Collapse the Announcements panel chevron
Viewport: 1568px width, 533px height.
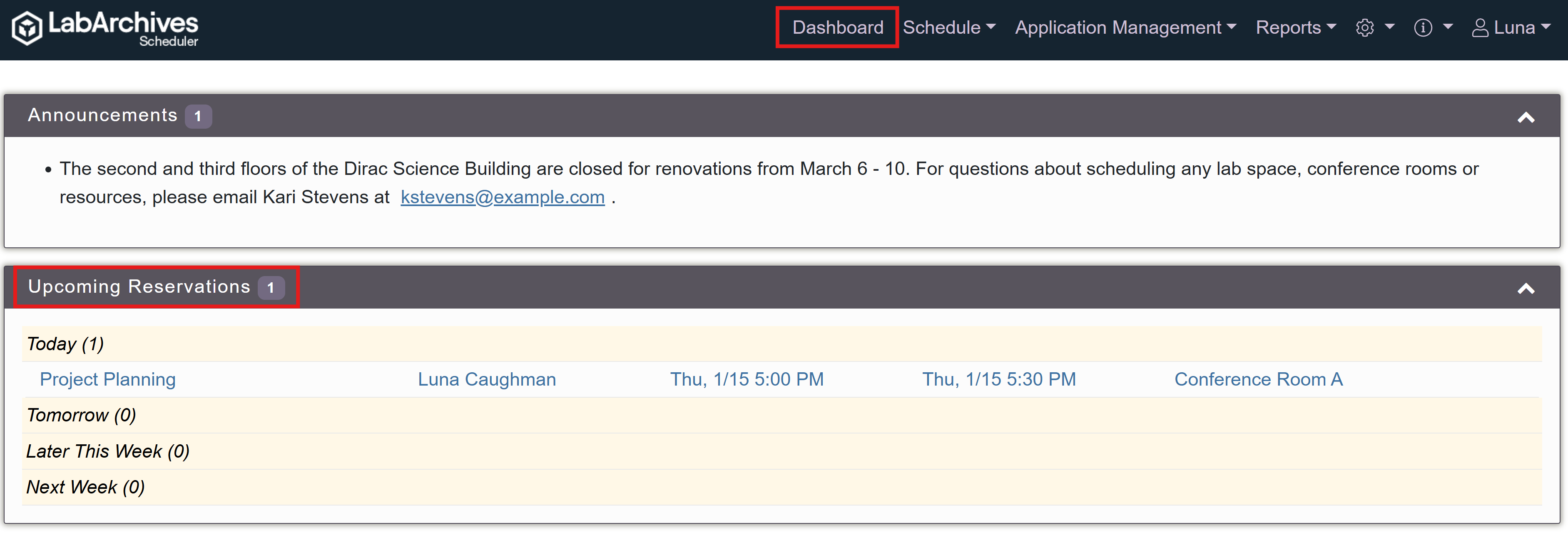pyautogui.click(x=1526, y=117)
